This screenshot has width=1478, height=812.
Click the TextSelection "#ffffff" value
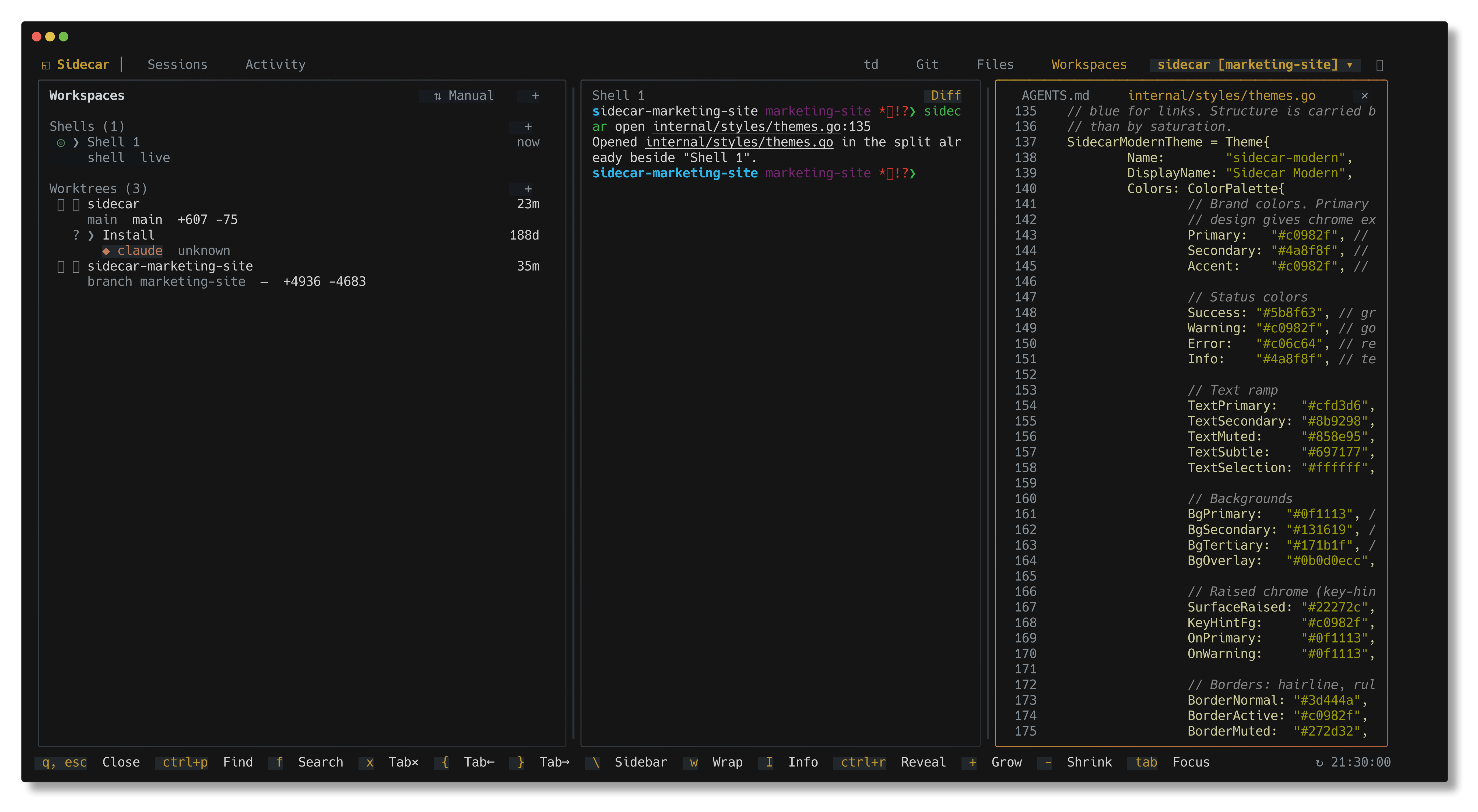1335,468
